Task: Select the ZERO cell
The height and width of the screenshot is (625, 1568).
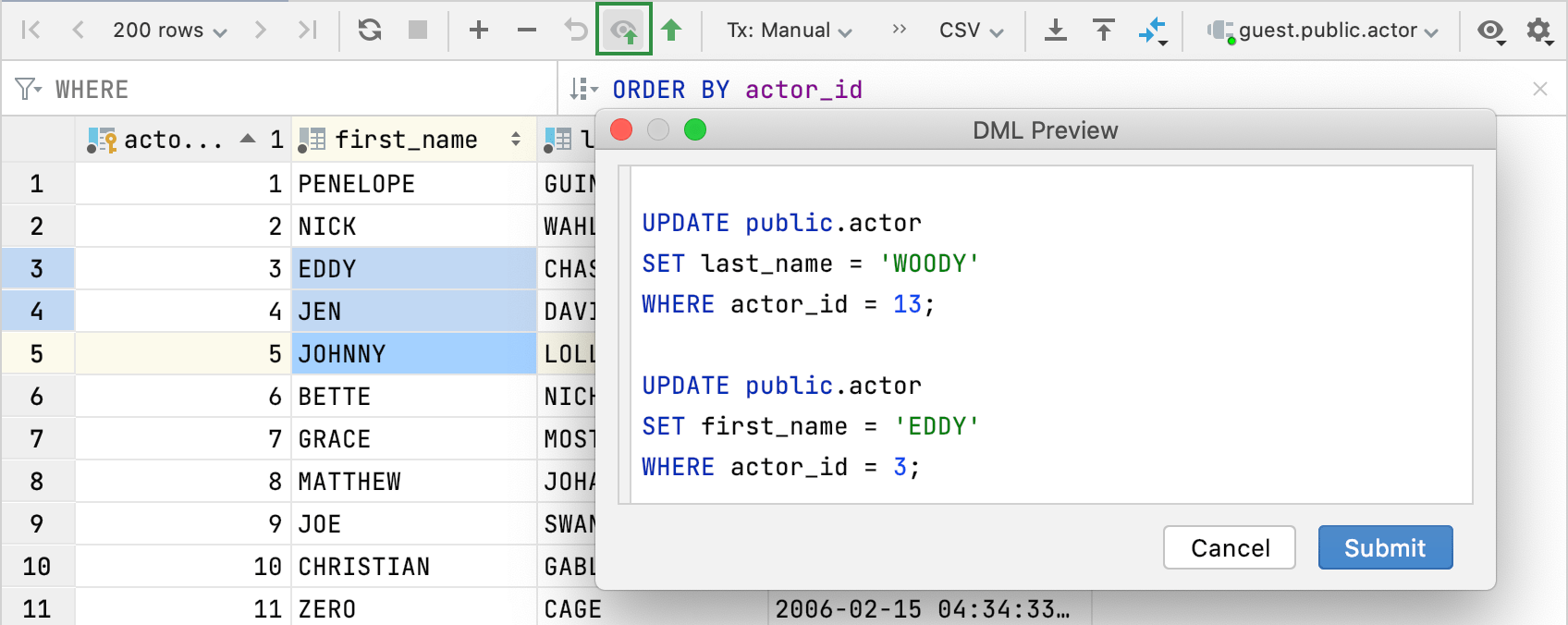Action: [414, 608]
